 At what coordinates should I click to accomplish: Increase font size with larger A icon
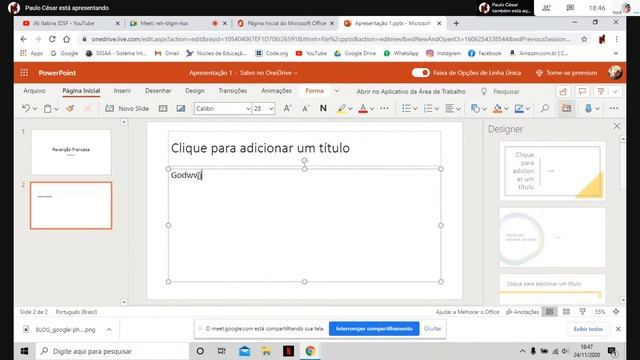point(287,108)
